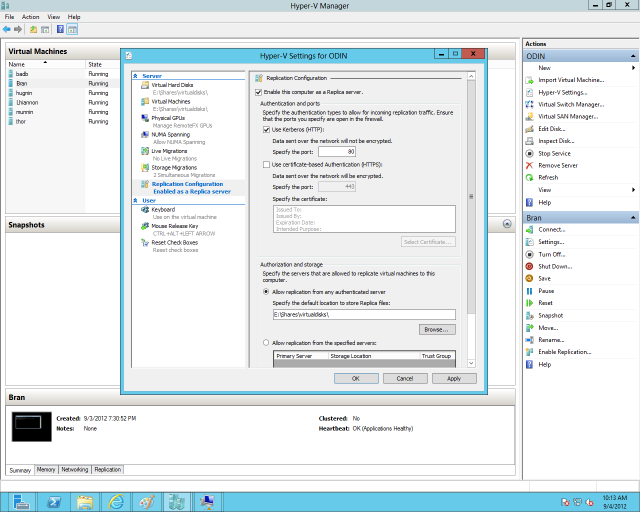Click the Bran virtual machine thumbnail

[32, 427]
